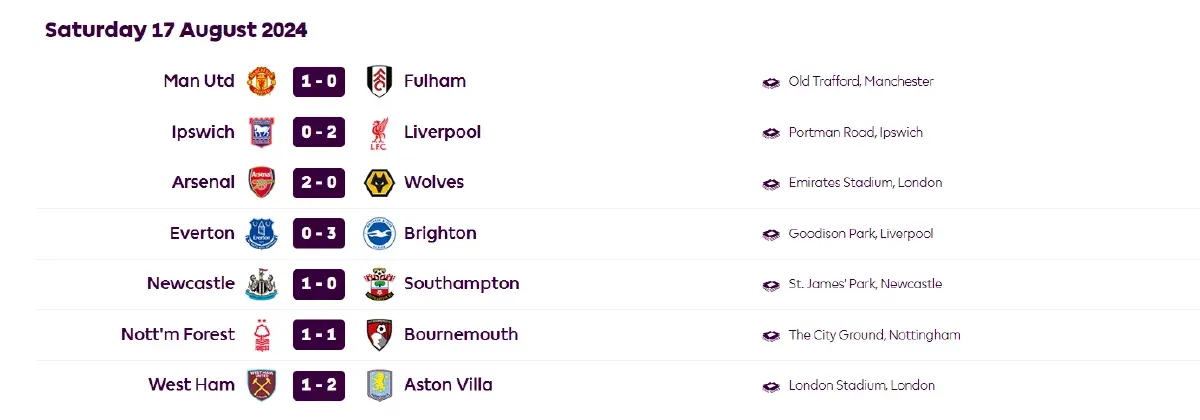Click the Wolves club crest
Viewport: 1200px width, 420px height.
click(379, 183)
